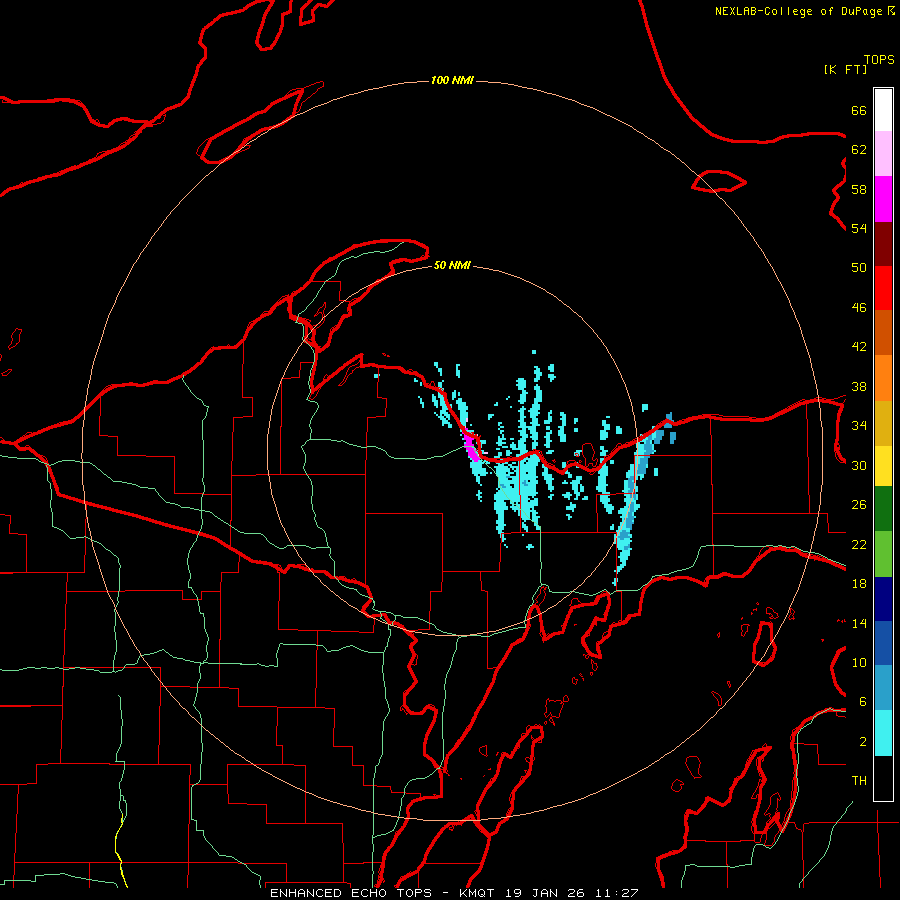Click the light green 22 kft swatch

[x=883, y=554]
